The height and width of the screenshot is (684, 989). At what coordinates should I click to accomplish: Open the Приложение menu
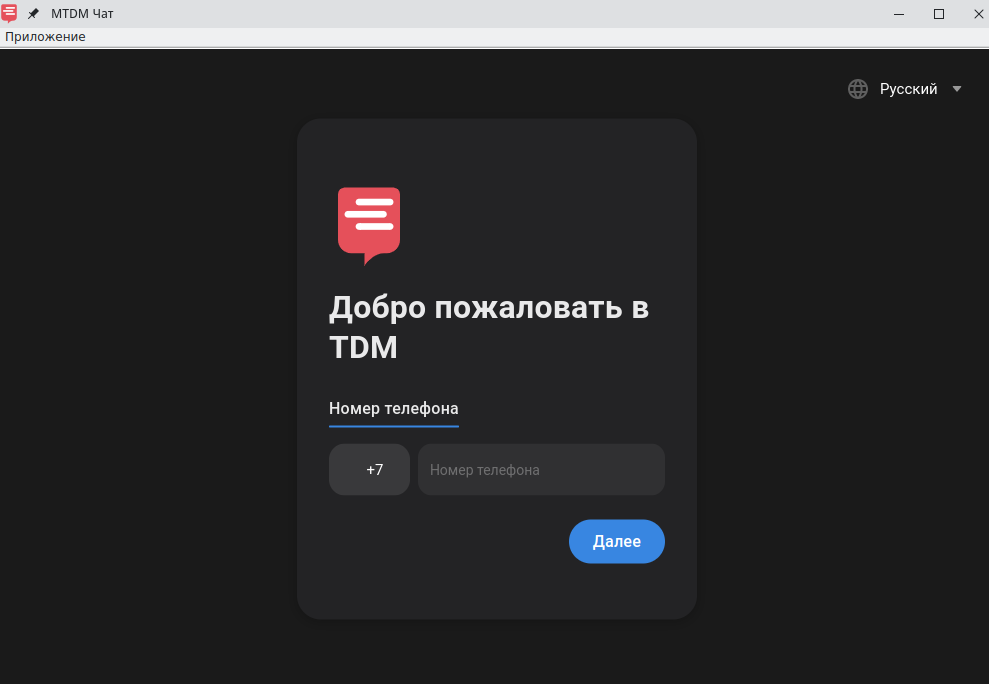(x=45, y=37)
